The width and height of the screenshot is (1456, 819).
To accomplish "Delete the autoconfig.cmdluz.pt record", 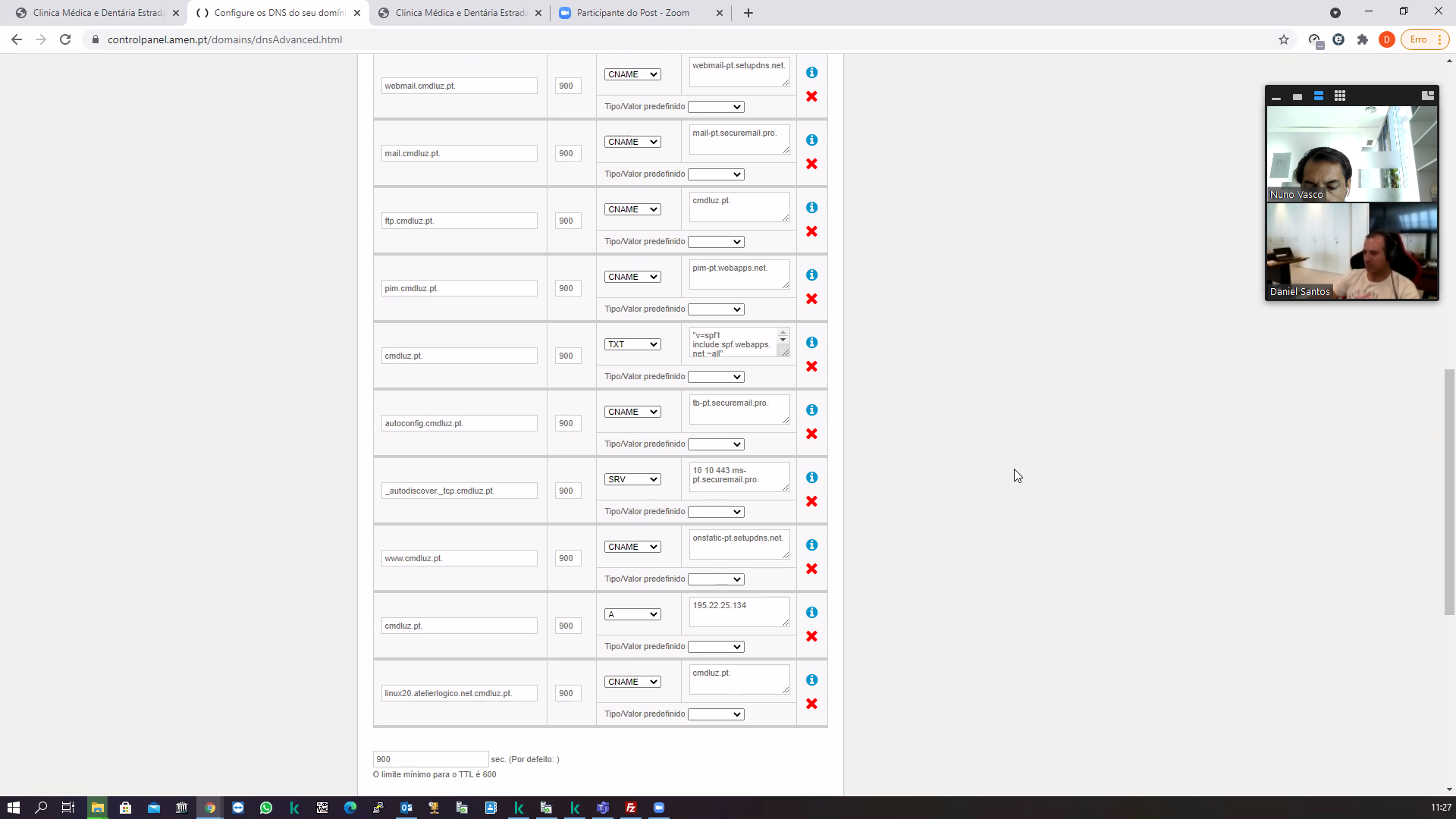I will [x=811, y=434].
